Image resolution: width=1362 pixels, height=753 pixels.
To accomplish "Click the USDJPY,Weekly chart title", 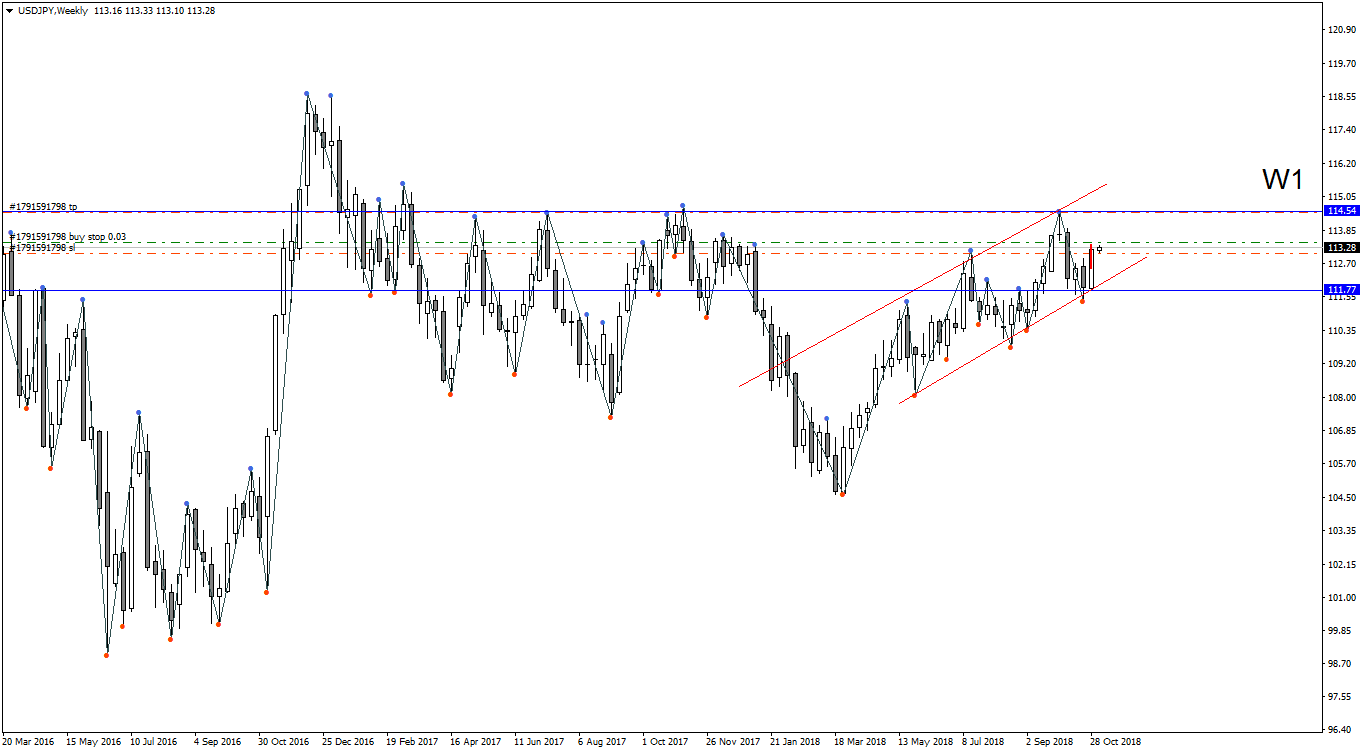I will tap(53, 10).
